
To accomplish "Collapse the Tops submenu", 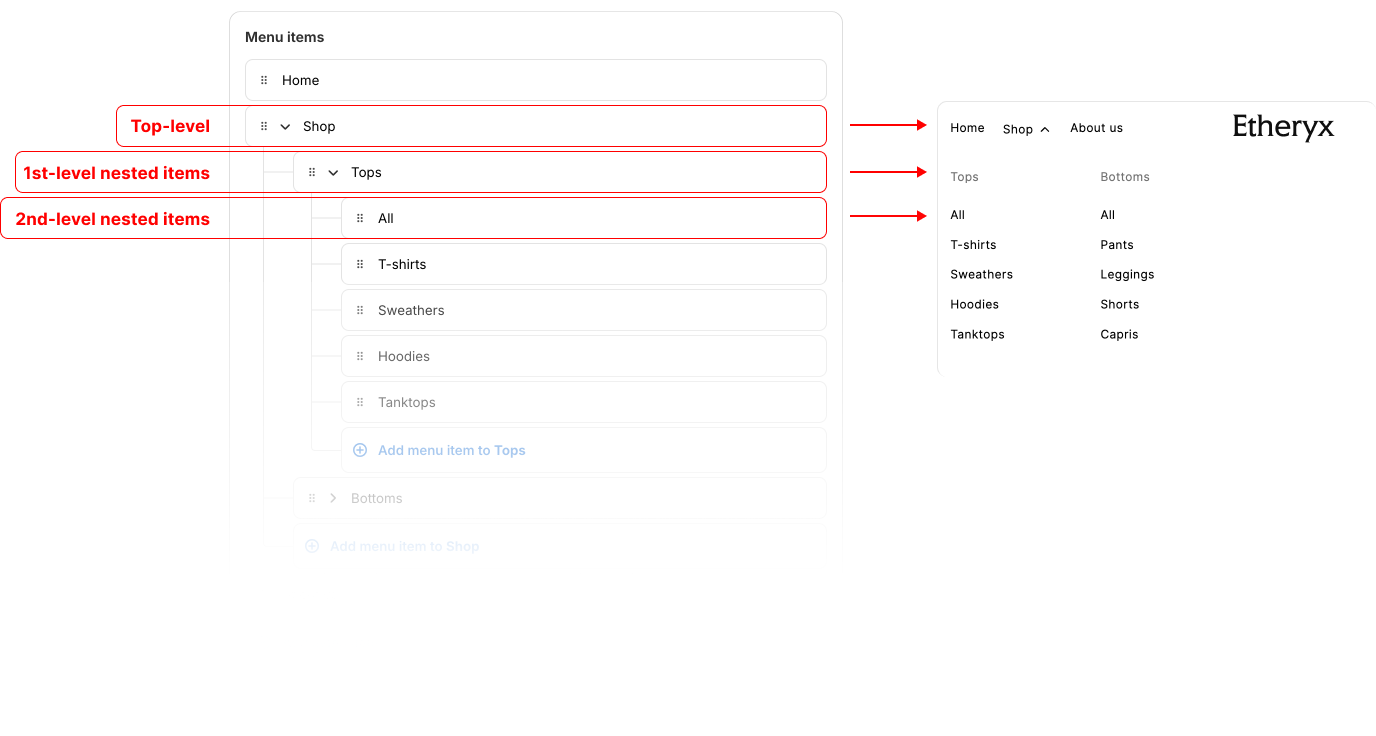I will tap(333, 172).
